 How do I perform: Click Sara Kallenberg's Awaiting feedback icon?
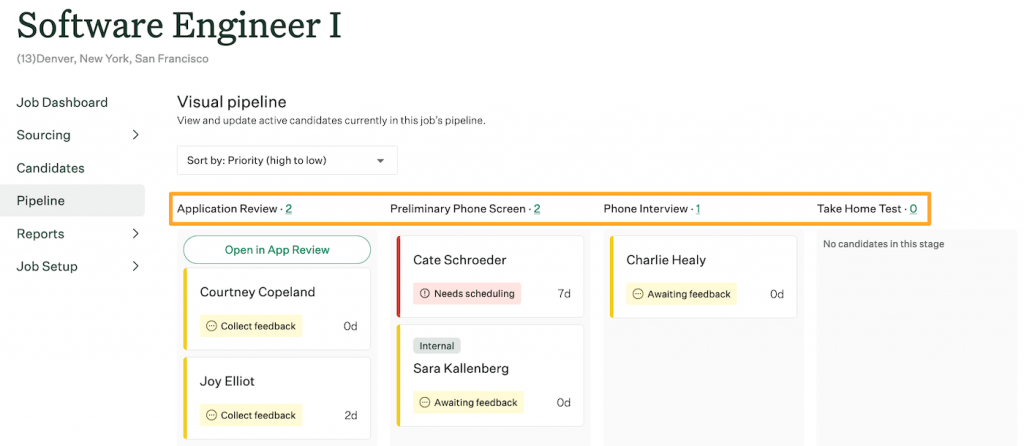click(x=424, y=403)
